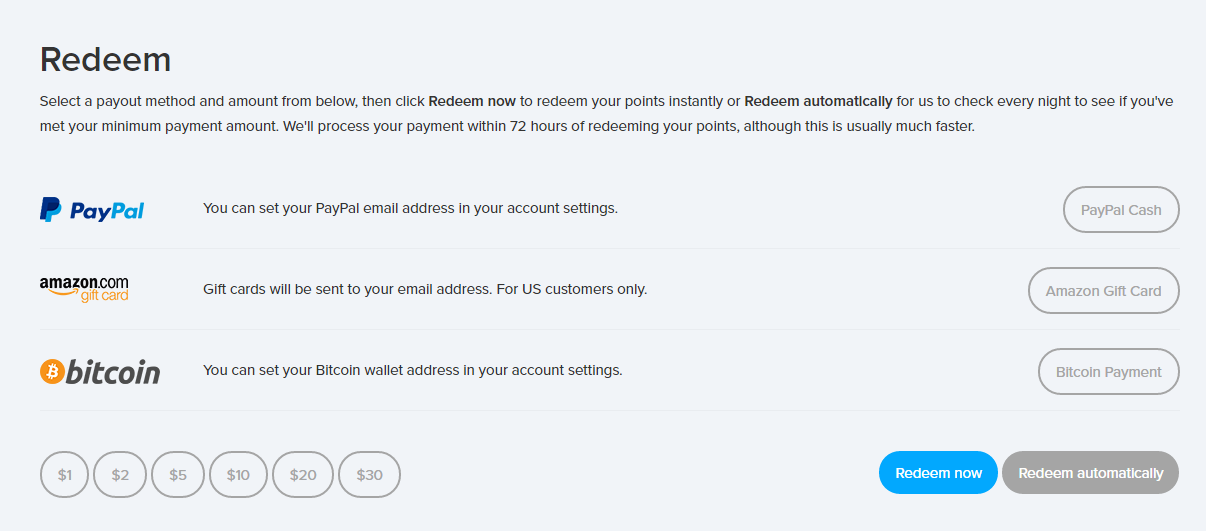Pick the $5 redemption amount
Image resolution: width=1206 pixels, height=531 pixels.
[178, 475]
